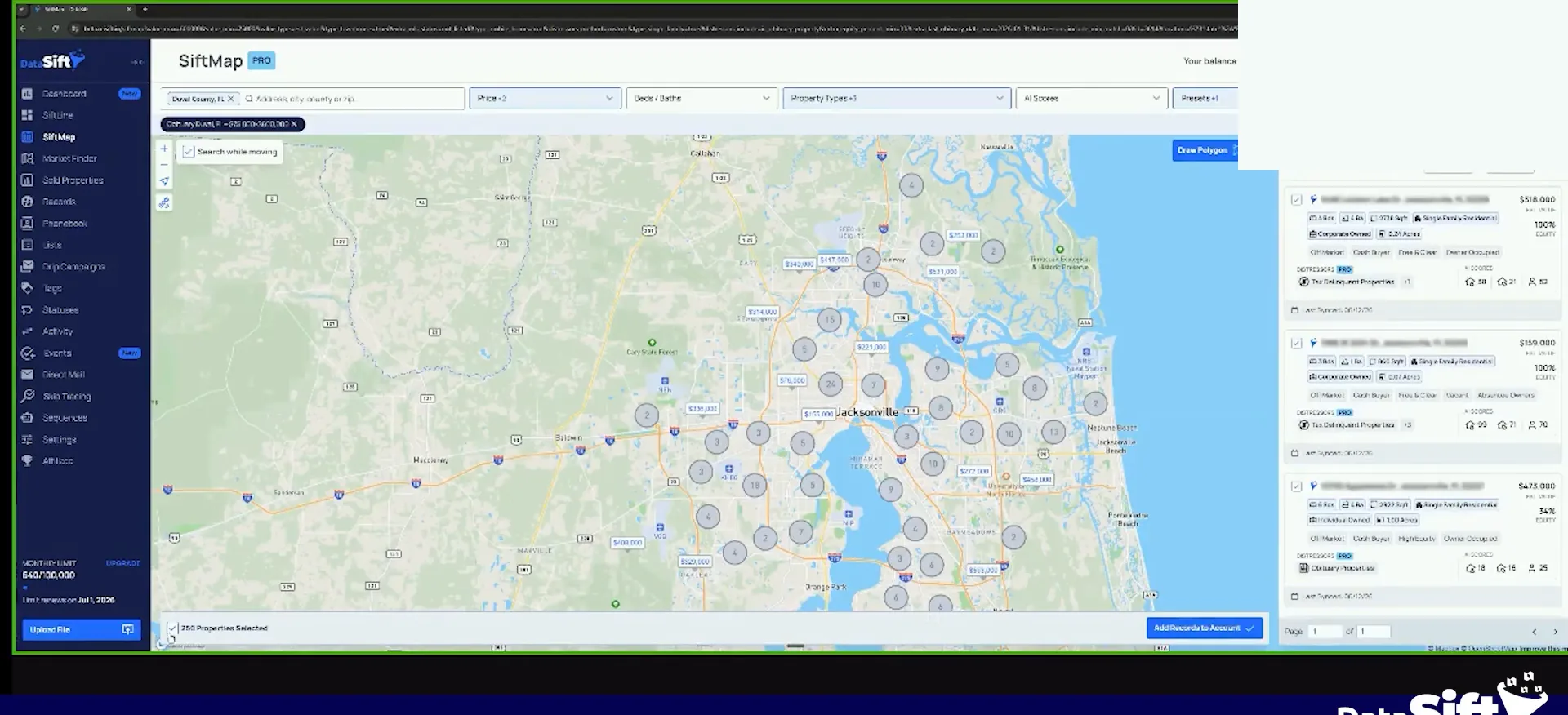Remove the Duval County, FL search chip

[x=231, y=99]
